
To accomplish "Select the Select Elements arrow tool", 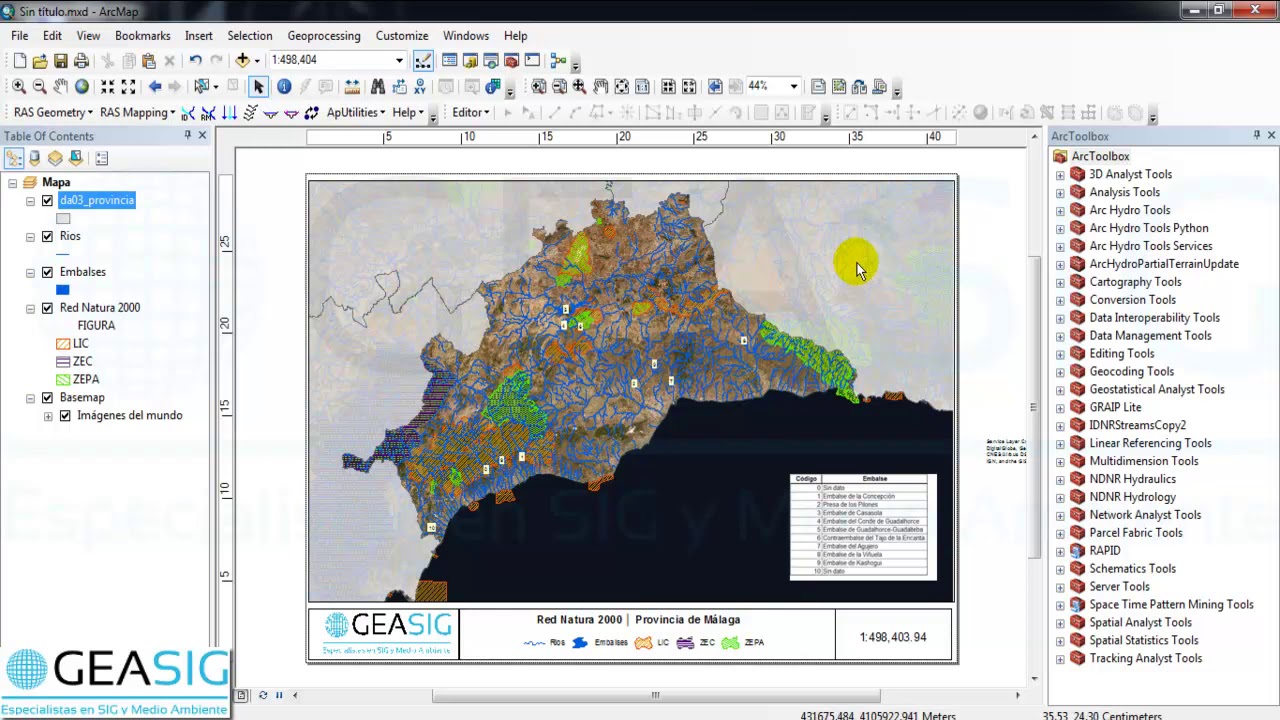I will click(x=258, y=87).
